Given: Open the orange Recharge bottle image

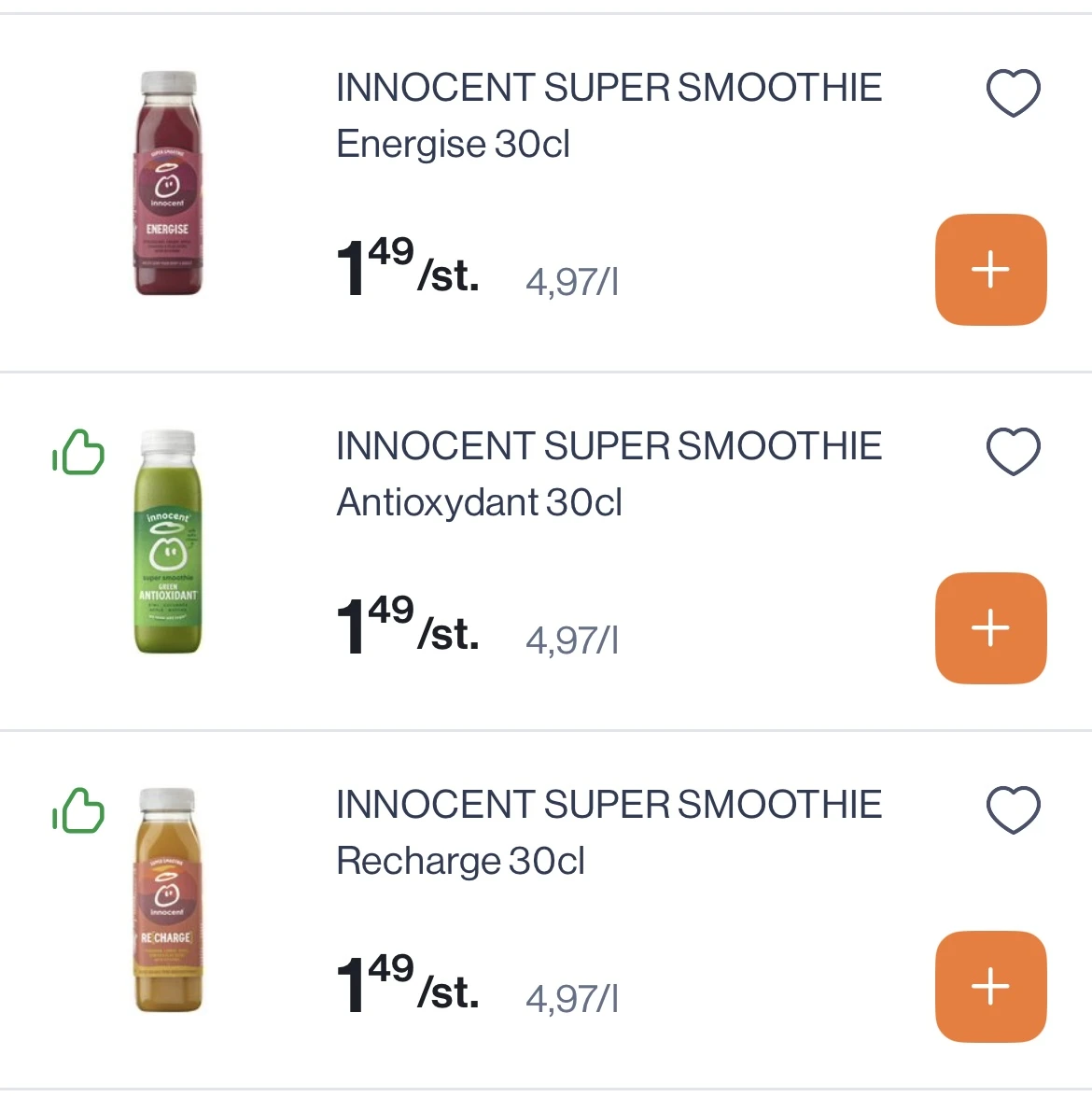Looking at the screenshot, I should pyautogui.click(x=168, y=901).
